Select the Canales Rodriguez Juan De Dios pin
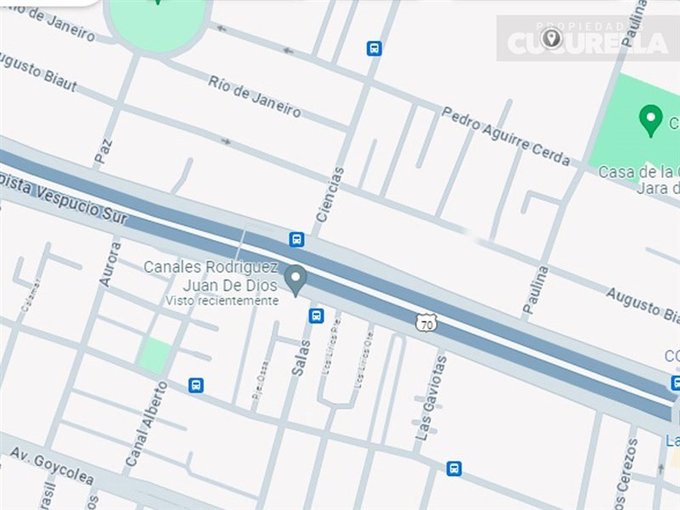680x510 pixels. click(296, 280)
